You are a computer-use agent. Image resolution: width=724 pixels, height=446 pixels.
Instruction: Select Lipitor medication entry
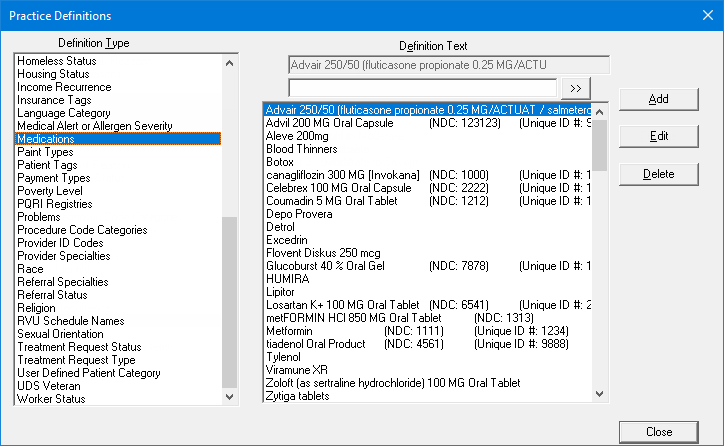pos(428,292)
